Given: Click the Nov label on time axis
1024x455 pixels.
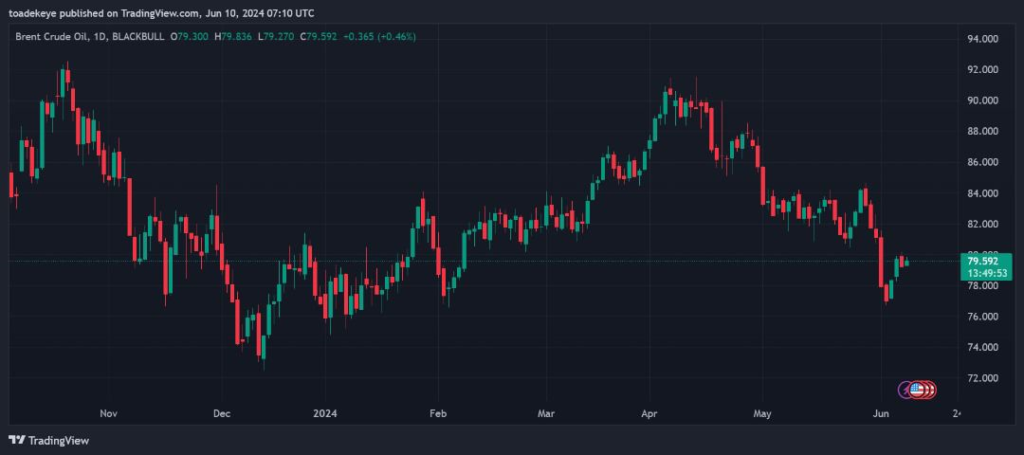Looking at the screenshot, I should click(x=109, y=412).
